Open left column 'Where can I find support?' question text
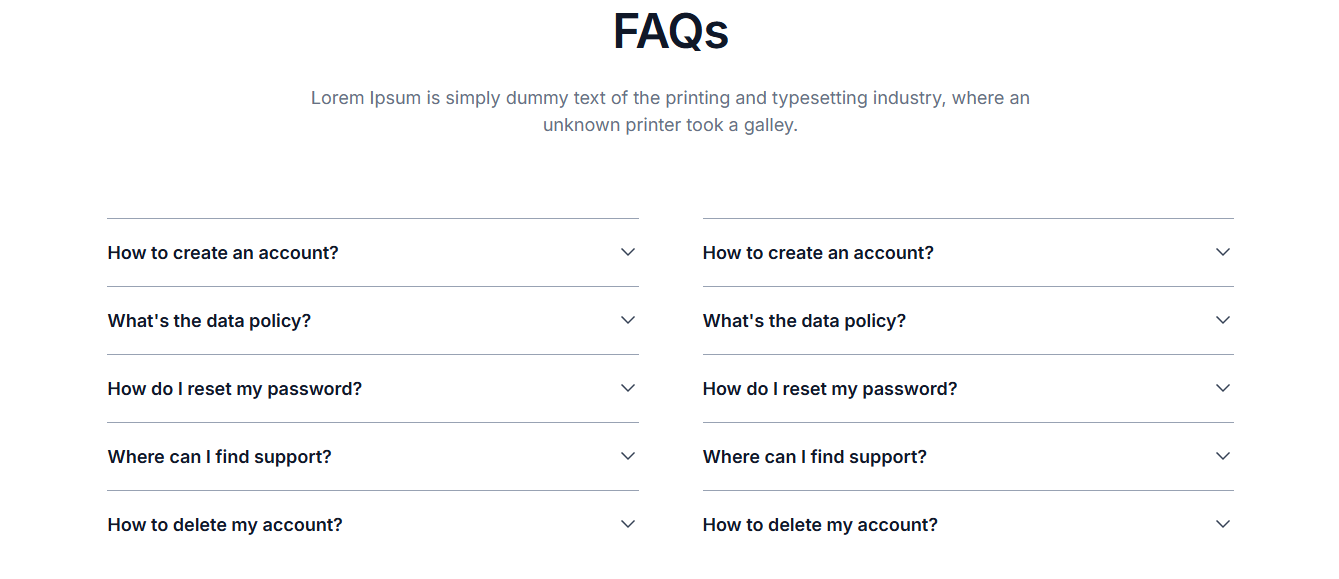 pos(219,457)
